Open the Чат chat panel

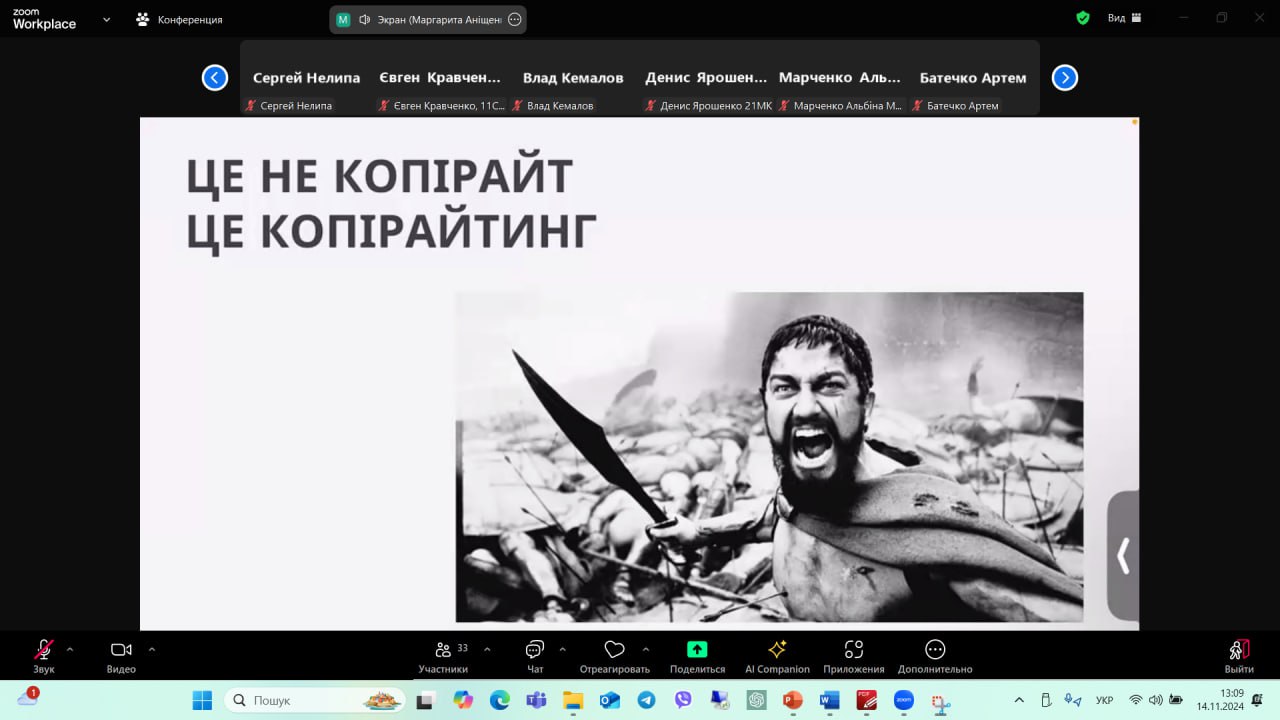(535, 651)
